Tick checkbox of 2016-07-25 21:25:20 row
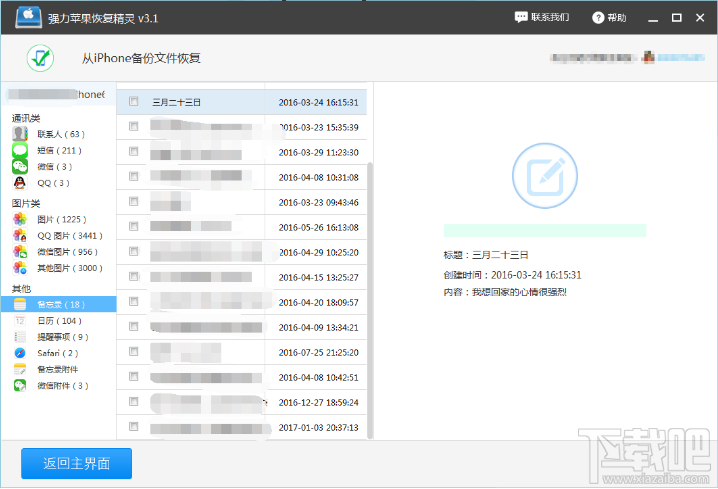Screen dimensions: 718x489 click(134, 351)
